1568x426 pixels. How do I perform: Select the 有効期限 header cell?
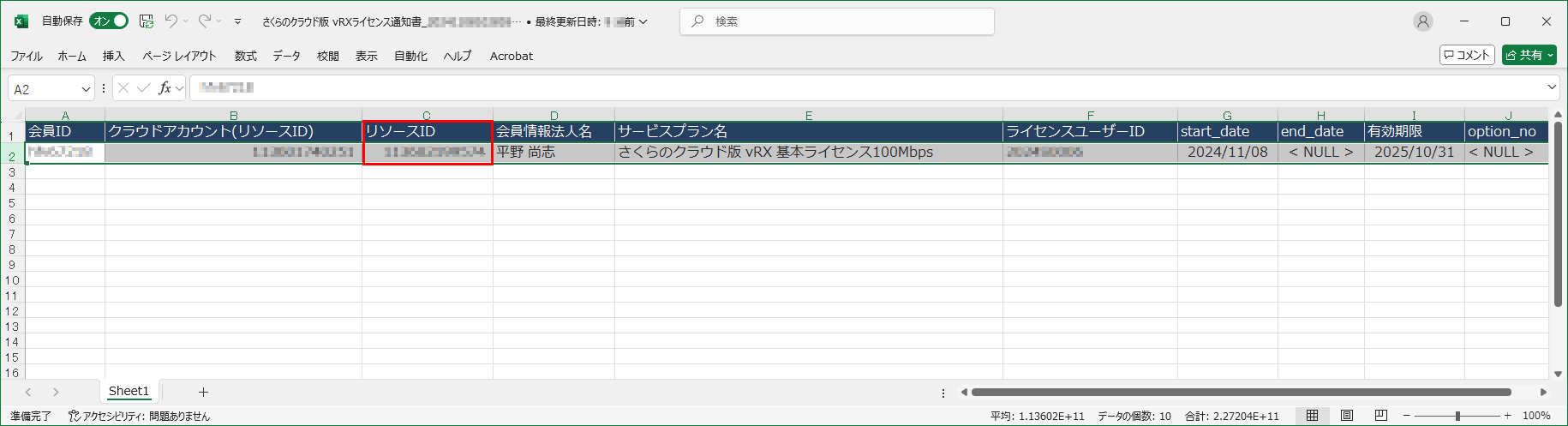1415,131
